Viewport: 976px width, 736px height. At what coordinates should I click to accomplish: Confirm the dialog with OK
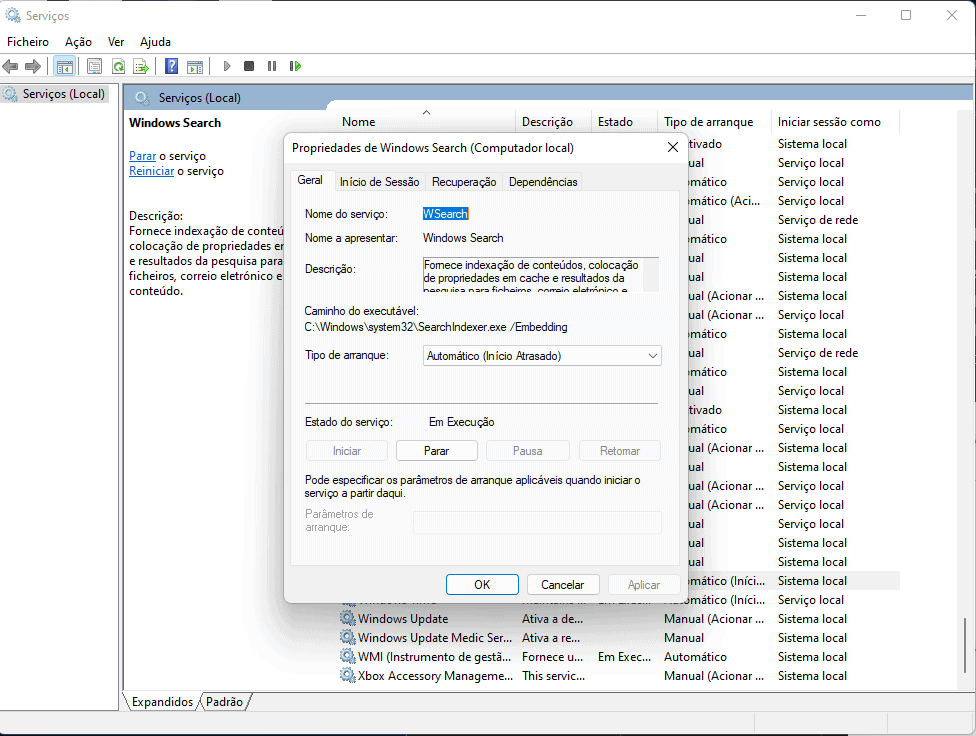click(482, 585)
